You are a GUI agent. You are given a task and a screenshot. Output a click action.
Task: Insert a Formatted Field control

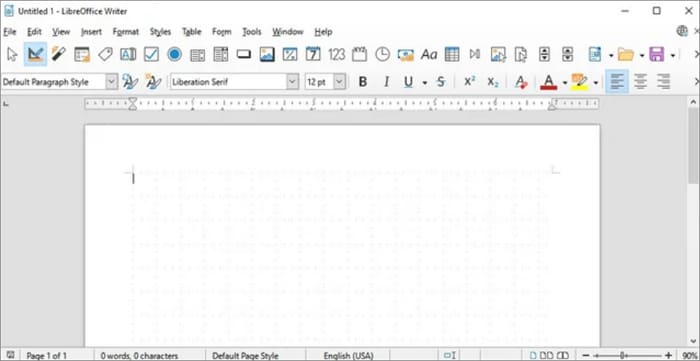pyautogui.click(x=290, y=54)
